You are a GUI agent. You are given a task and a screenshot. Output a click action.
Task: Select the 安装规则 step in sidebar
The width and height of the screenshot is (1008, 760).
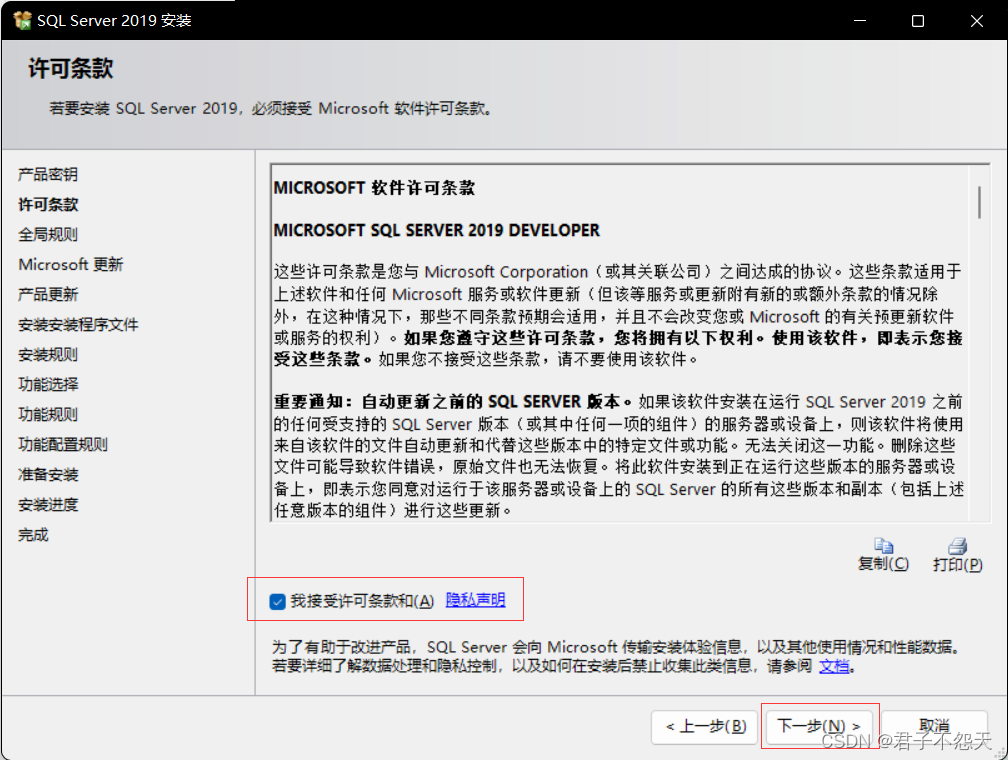[x=48, y=355]
